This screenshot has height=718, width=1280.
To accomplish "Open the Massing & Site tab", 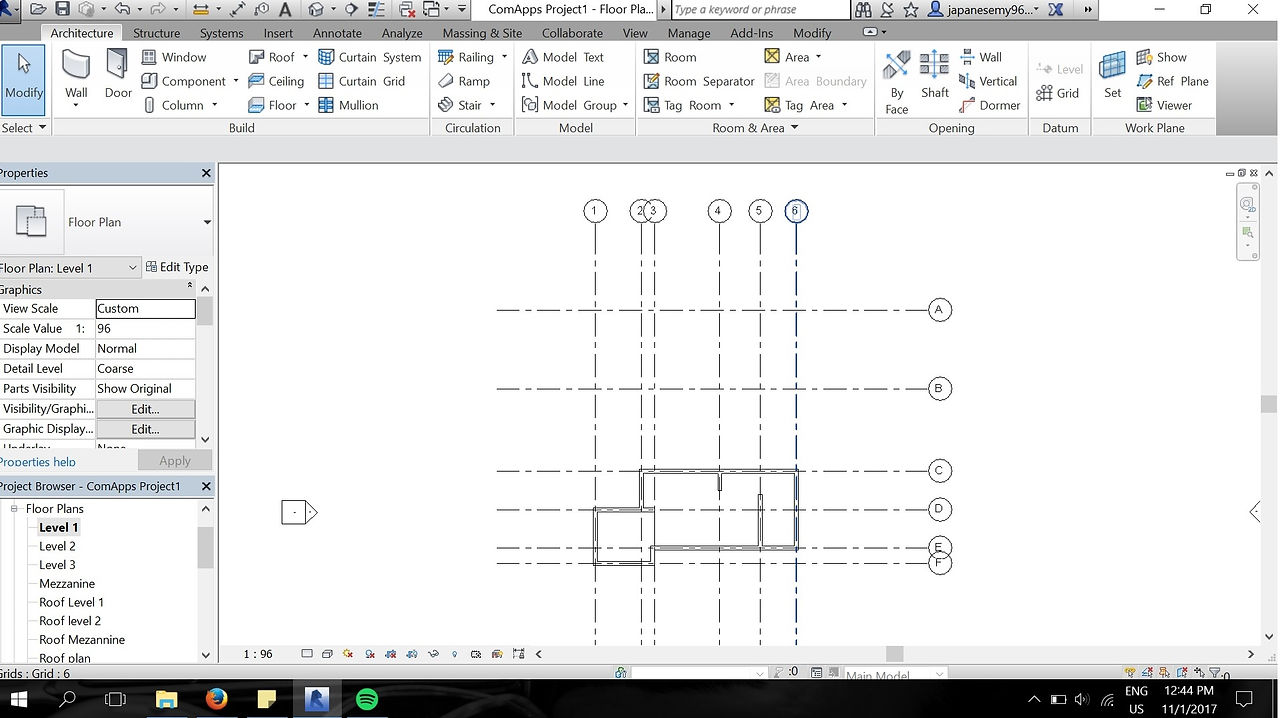I will [482, 33].
